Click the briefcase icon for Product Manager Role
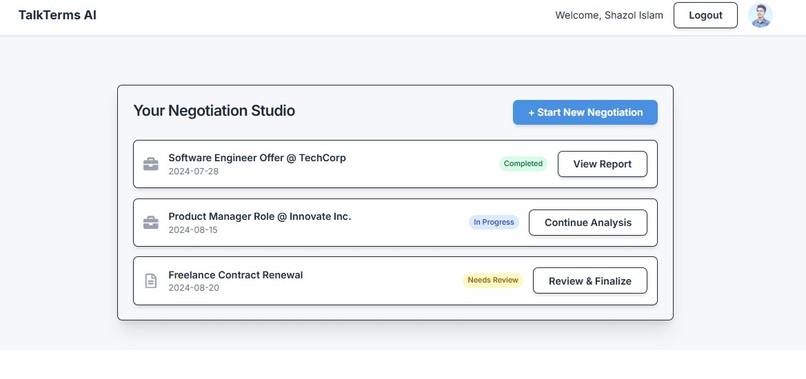The width and height of the screenshot is (806, 379). (x=151, y=223)
